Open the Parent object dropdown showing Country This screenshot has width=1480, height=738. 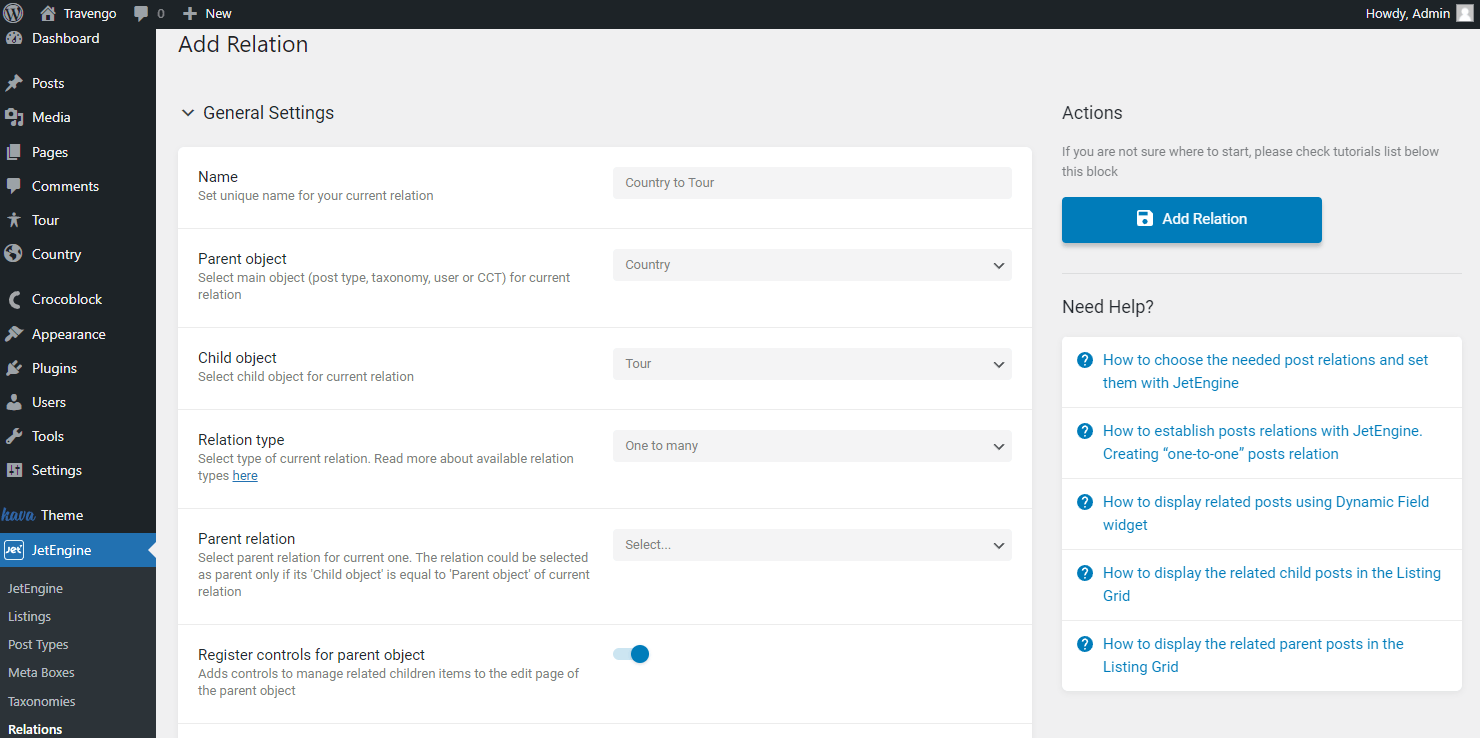click(x=812, y=265)
